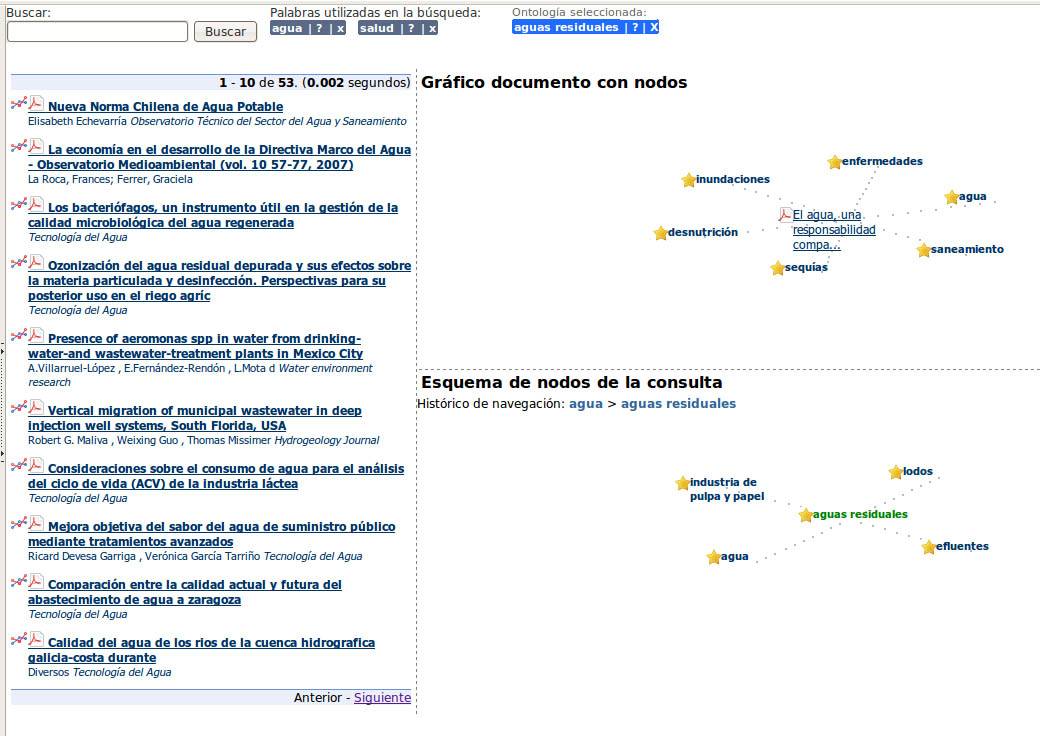Click the ? help of the 'agua' keyword
Image resolution: width=1040 pixels, height=736 pixels.
click(319, 28)
